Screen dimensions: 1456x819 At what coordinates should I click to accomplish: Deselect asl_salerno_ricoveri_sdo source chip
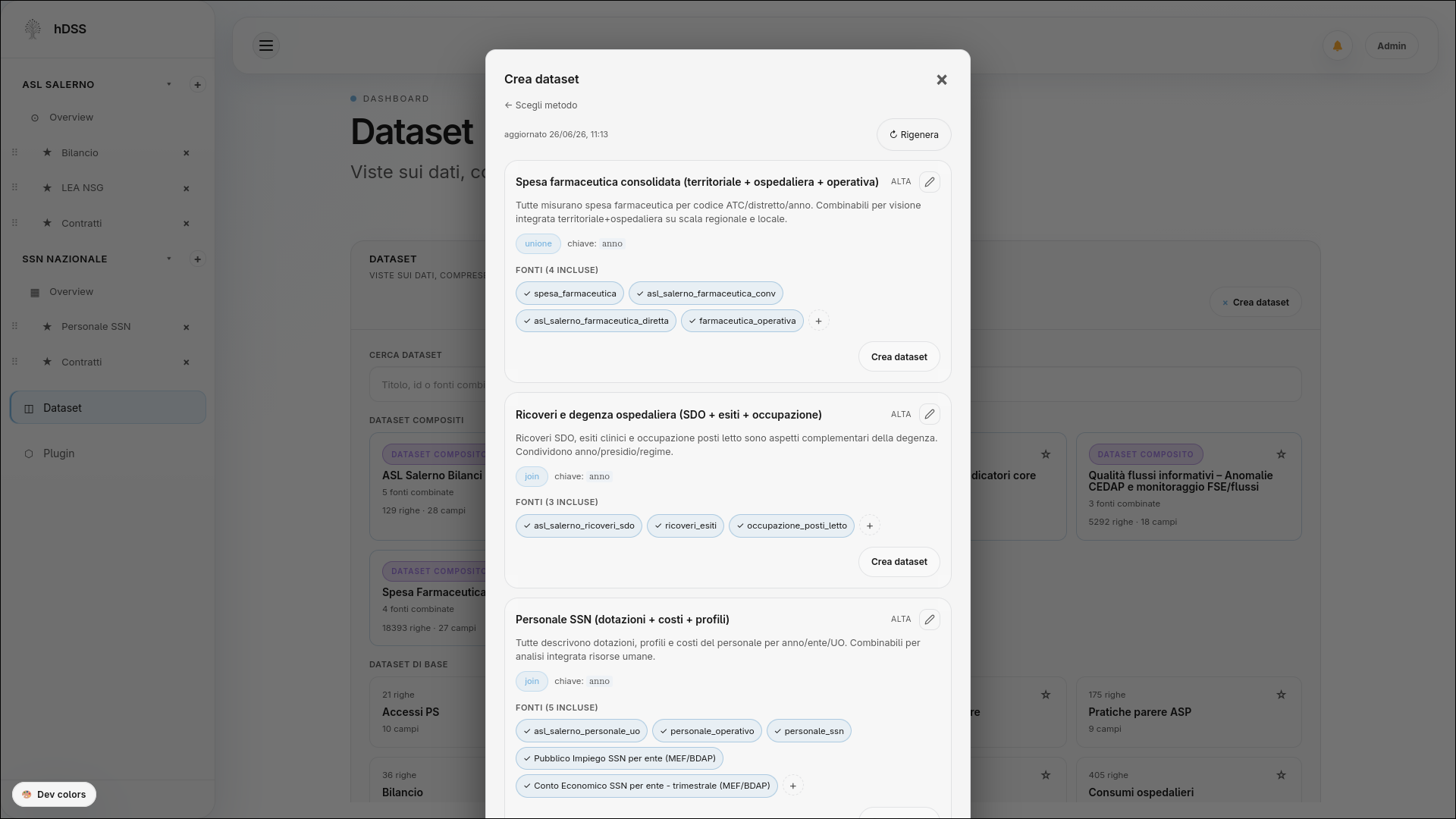579,526
